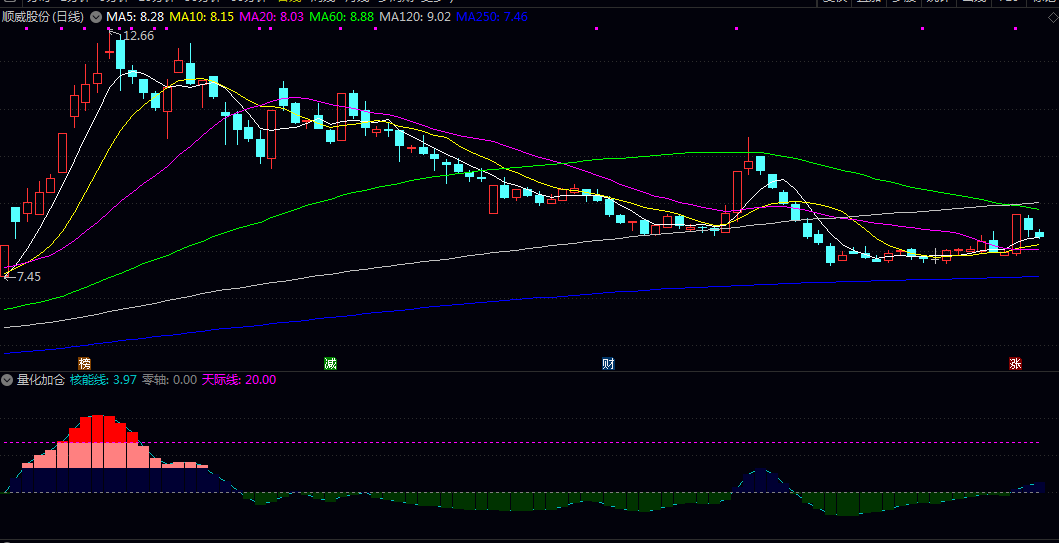This screenshot has height=543, width=1059.
Task: Click the 核能线 value label
Action: pyautogui.click(x=103, y=380)
